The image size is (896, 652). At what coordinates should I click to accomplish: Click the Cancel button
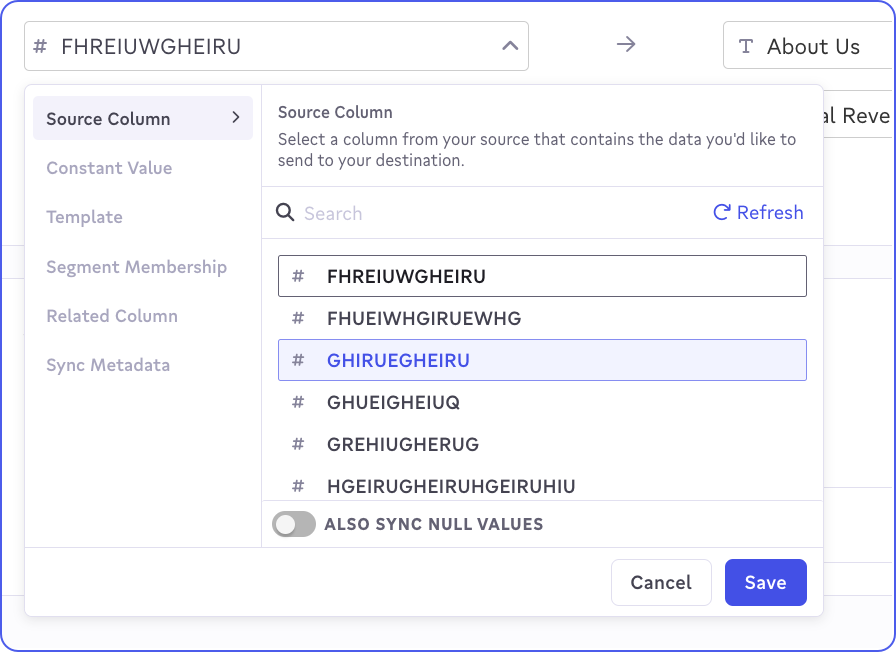click(660, 583)
